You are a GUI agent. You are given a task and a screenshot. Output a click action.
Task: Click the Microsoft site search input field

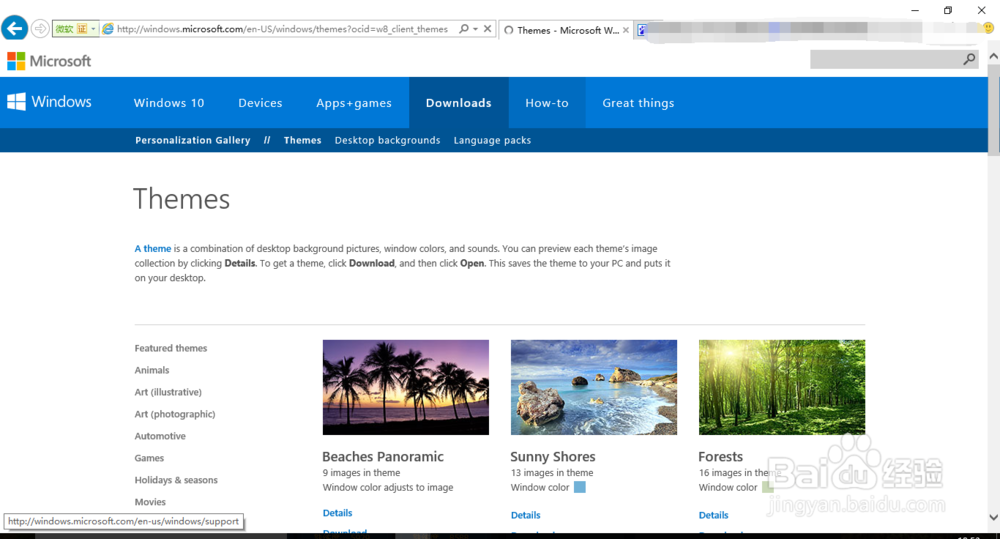click(886, 59)
